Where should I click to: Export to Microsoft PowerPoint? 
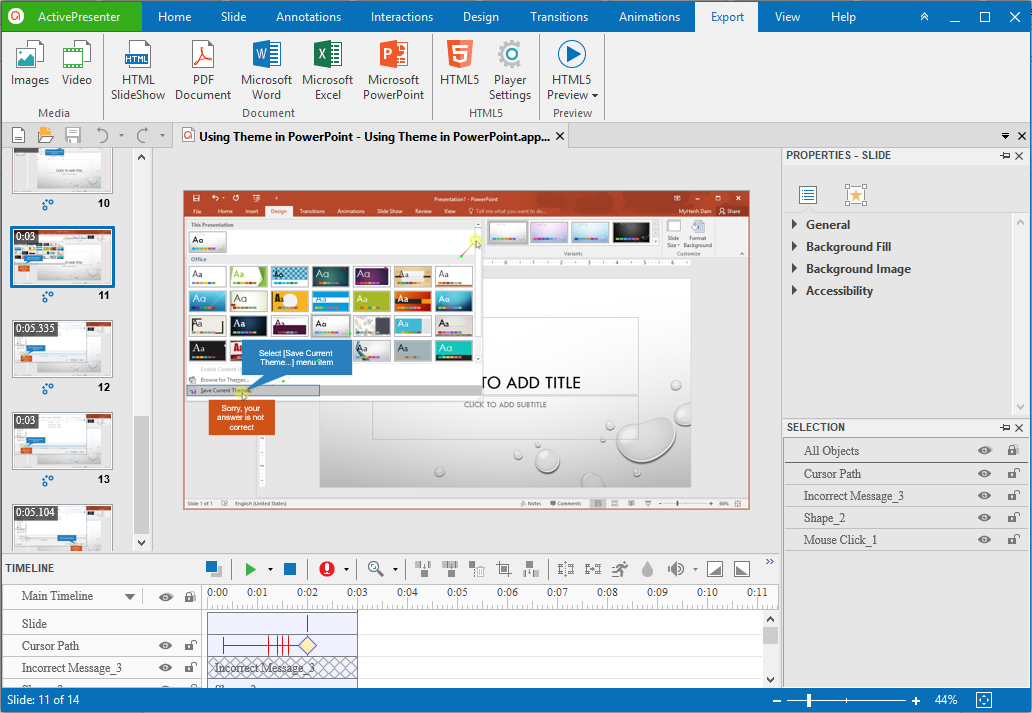click(x=394, y=70)
